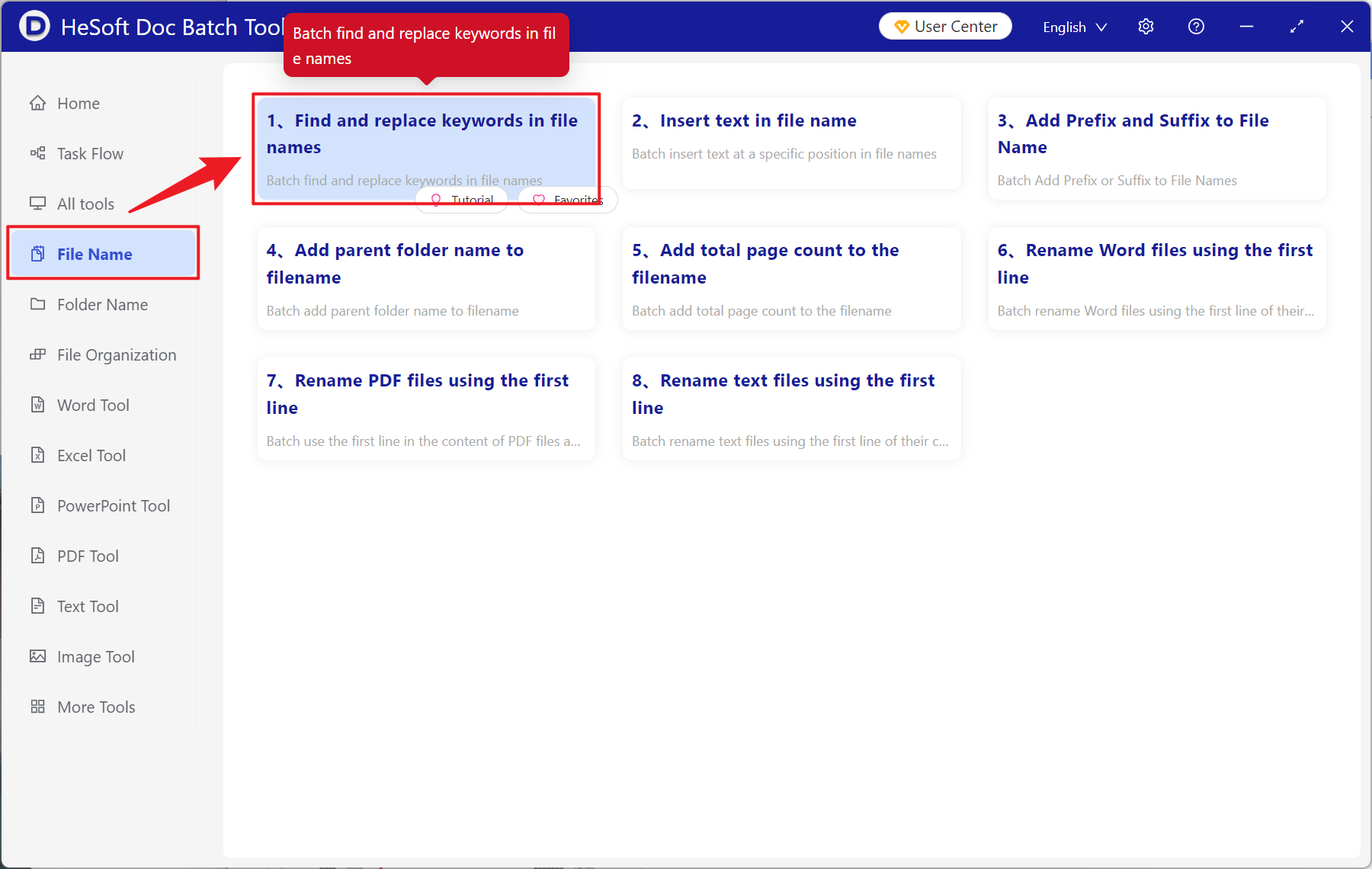Open the Folder Name category
Viewport: 1372px width, 869px height.
click(102, 304)
